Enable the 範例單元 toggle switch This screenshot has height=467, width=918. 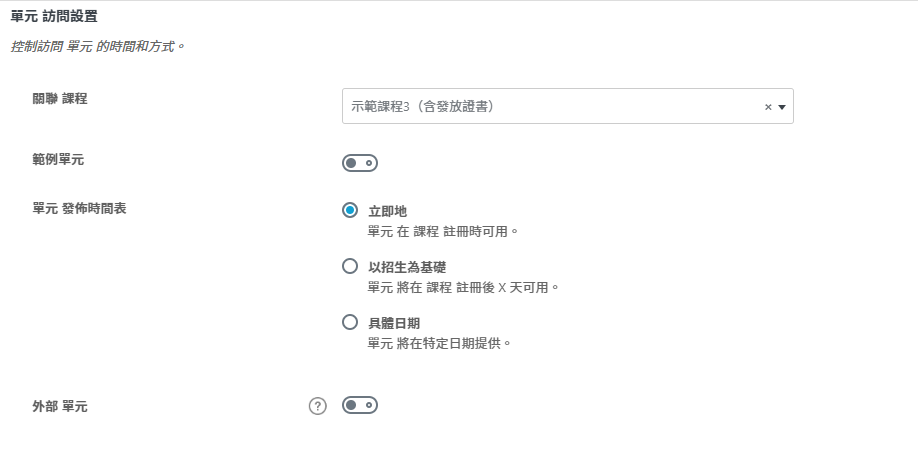coord(359,163)
